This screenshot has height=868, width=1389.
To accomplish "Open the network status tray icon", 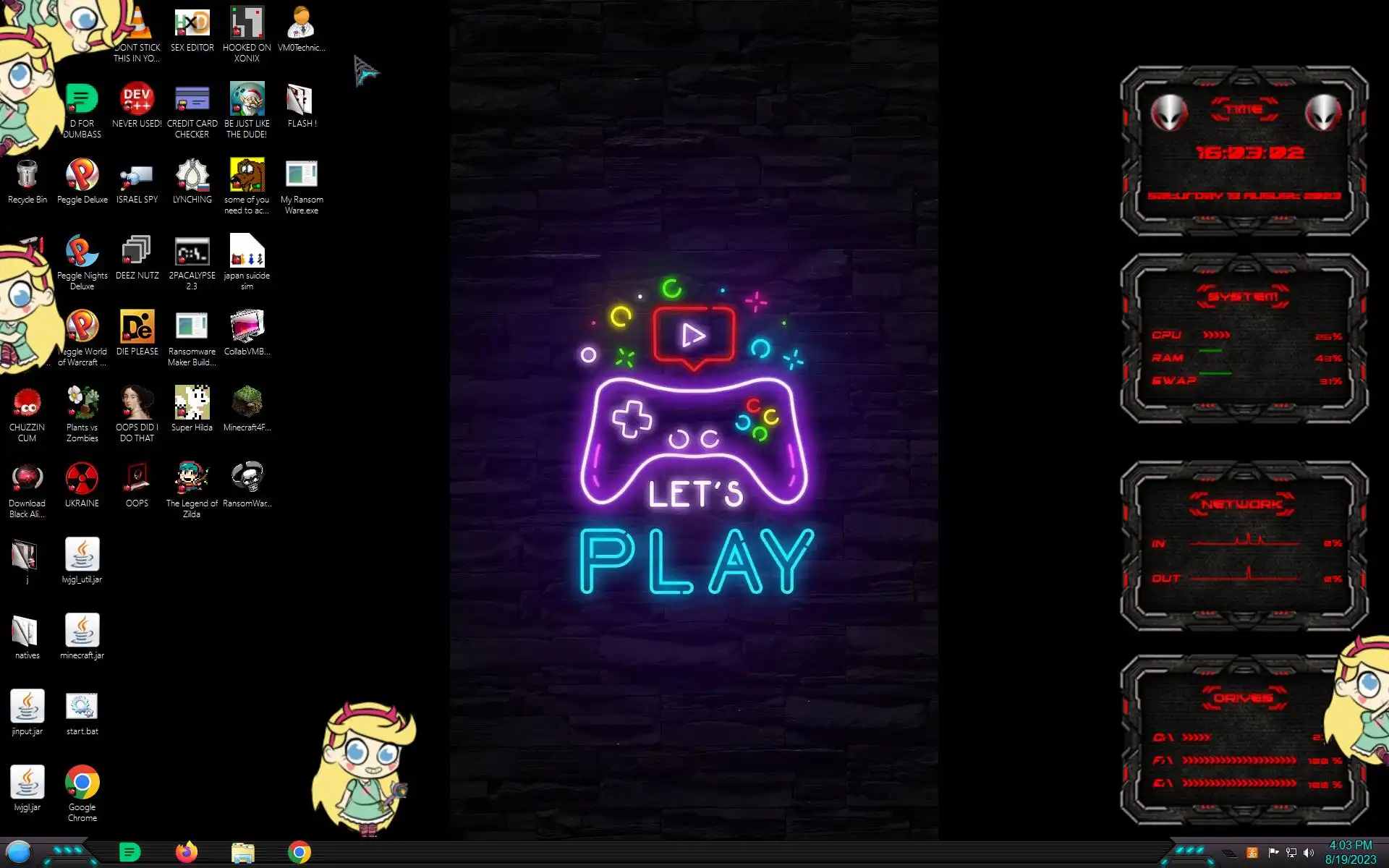I will tap(1291, 853).
